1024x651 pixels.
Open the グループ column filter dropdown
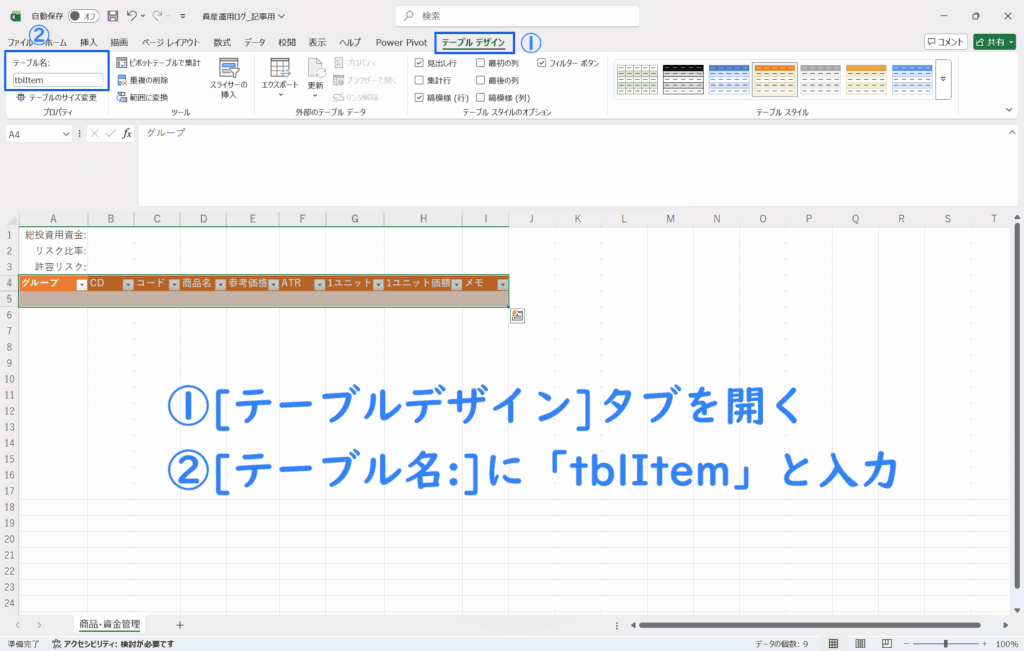[x=81, y=284]
